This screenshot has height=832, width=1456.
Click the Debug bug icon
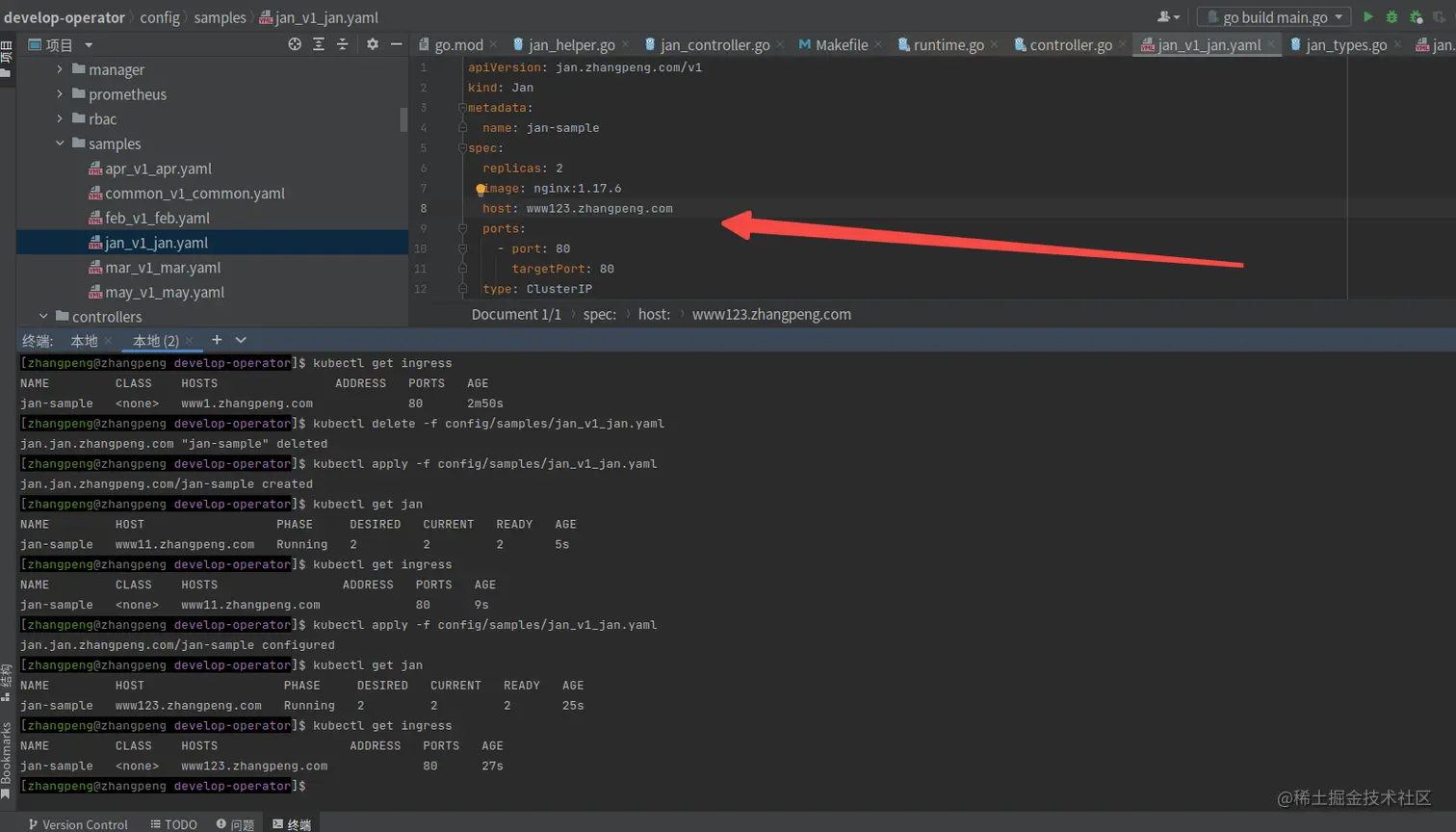1391,16
